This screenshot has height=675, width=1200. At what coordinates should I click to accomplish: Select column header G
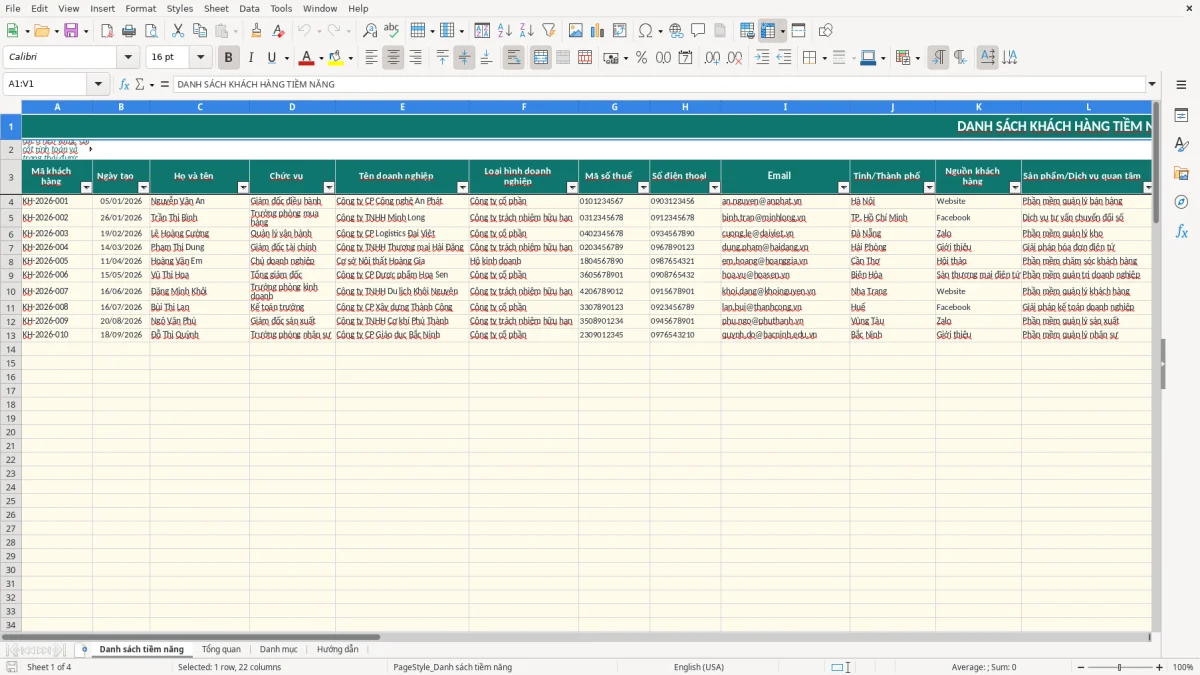[614, 106]
